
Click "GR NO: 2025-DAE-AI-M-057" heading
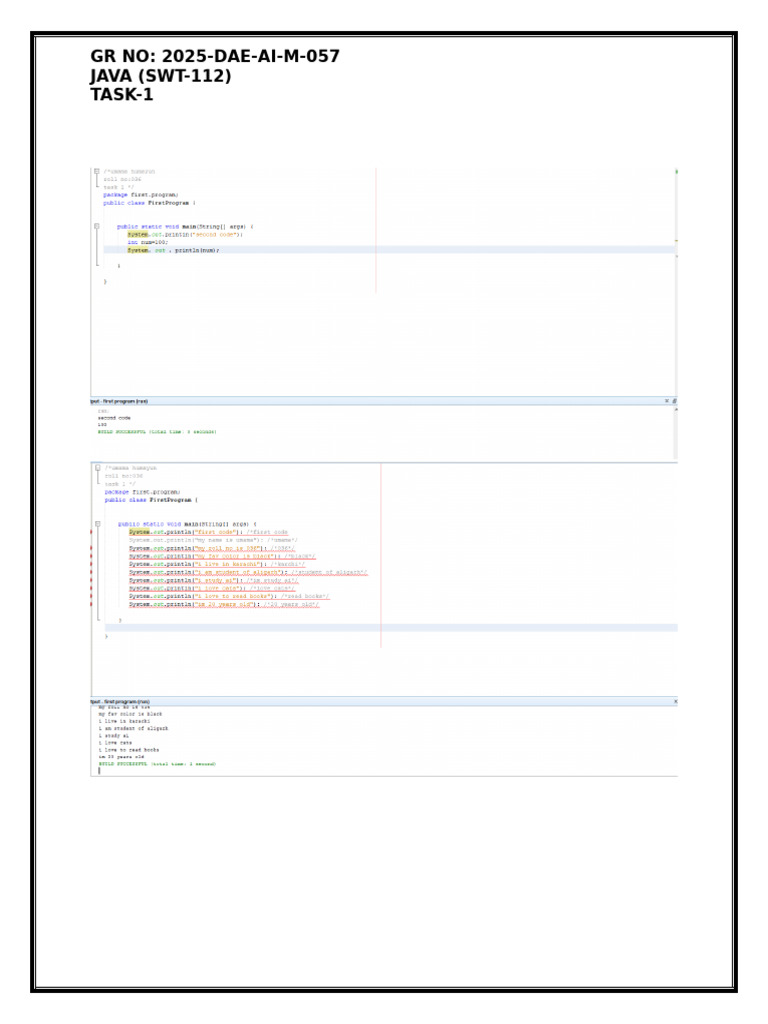pyautogui.click(x=215, y=56)
